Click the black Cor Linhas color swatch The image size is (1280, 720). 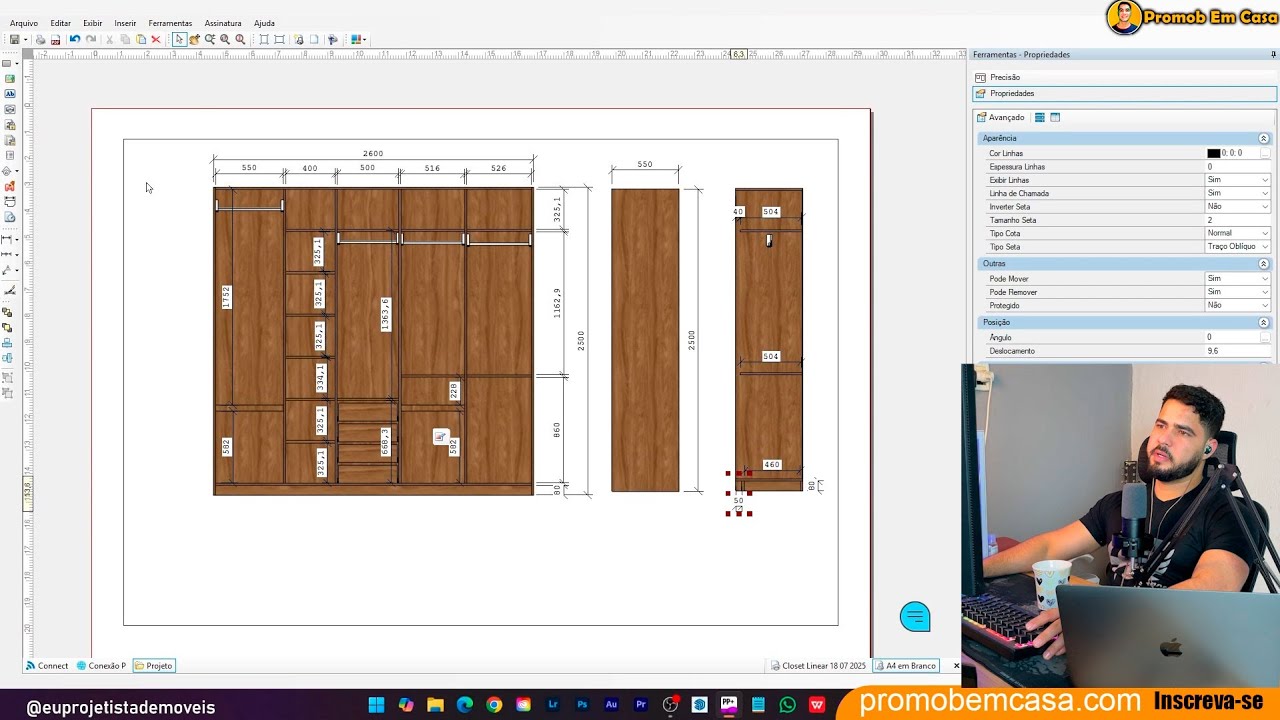coord(1213,153)
